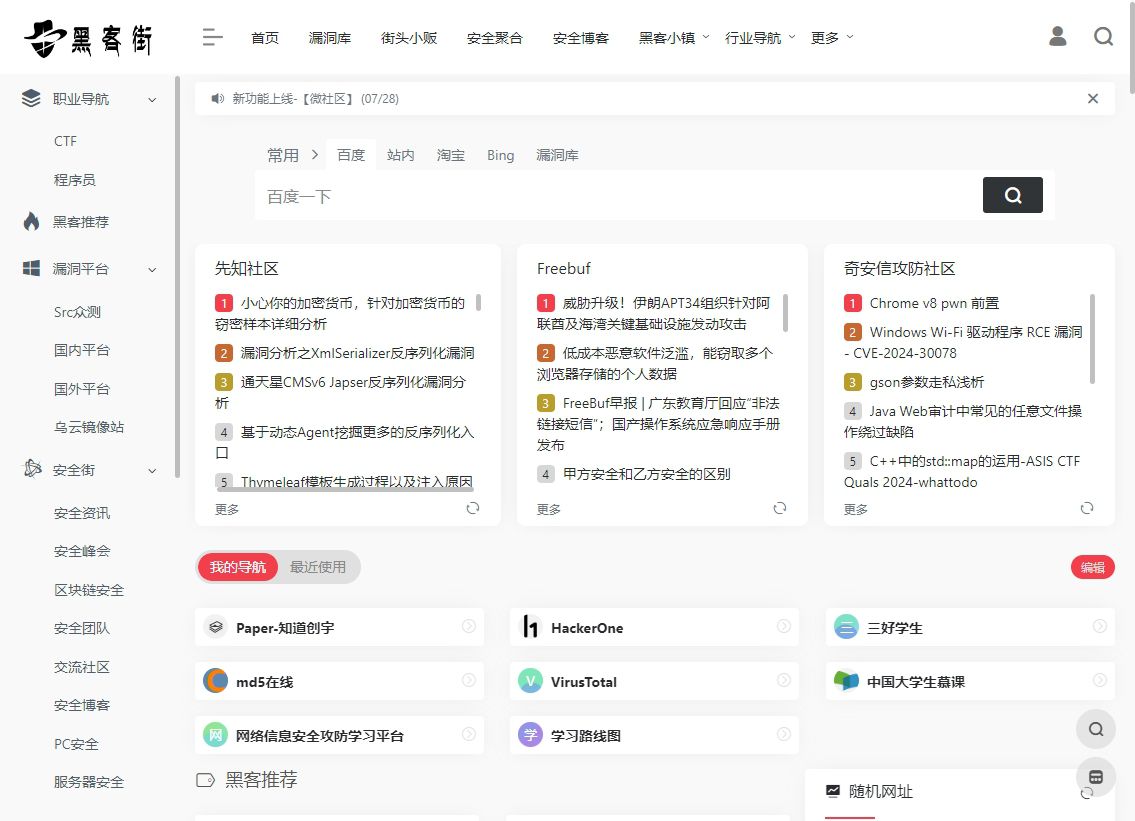
Task: Switch to 我的导航 view
Action: [237, 567]
